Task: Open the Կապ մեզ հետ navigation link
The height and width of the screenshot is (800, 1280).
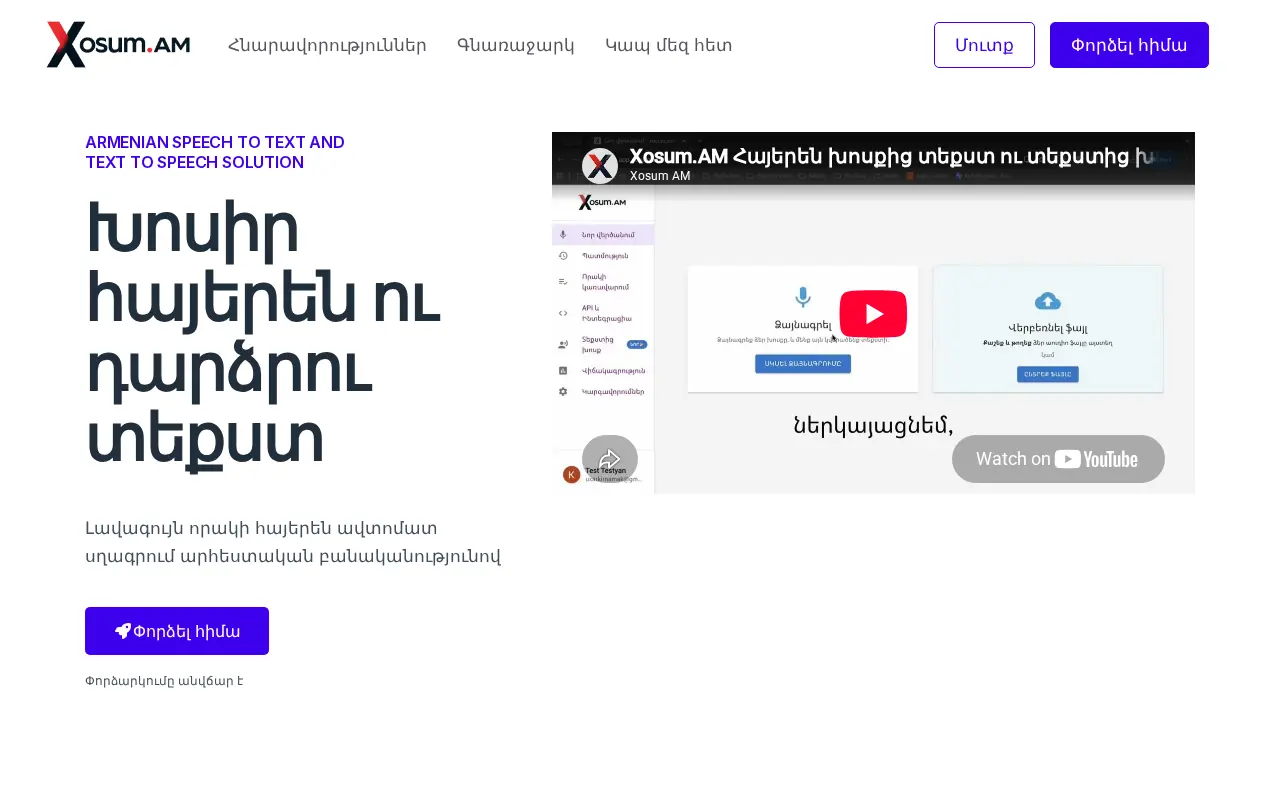Action: tap(669, 45)
